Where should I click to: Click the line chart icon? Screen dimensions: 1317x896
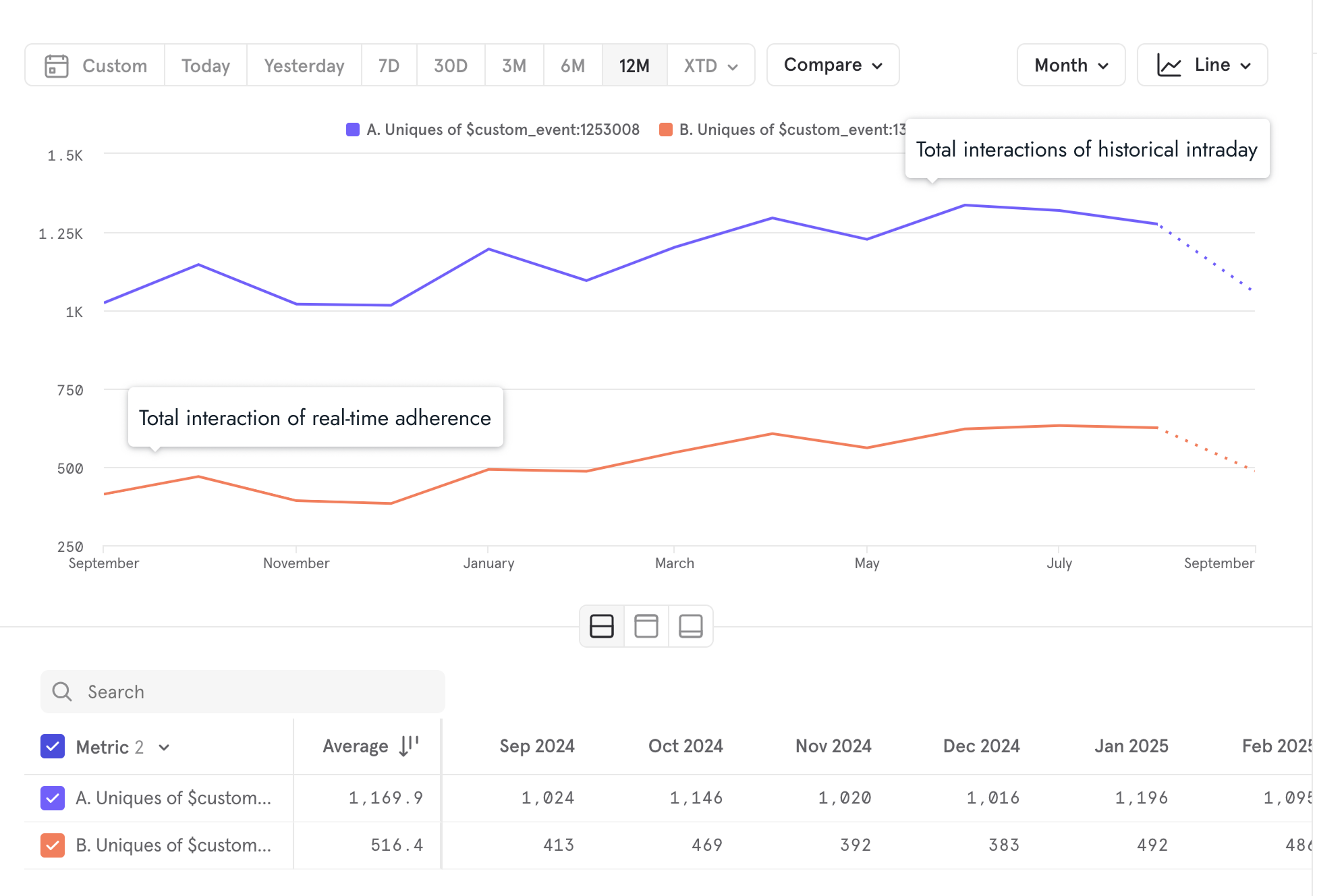(1169, 65)
